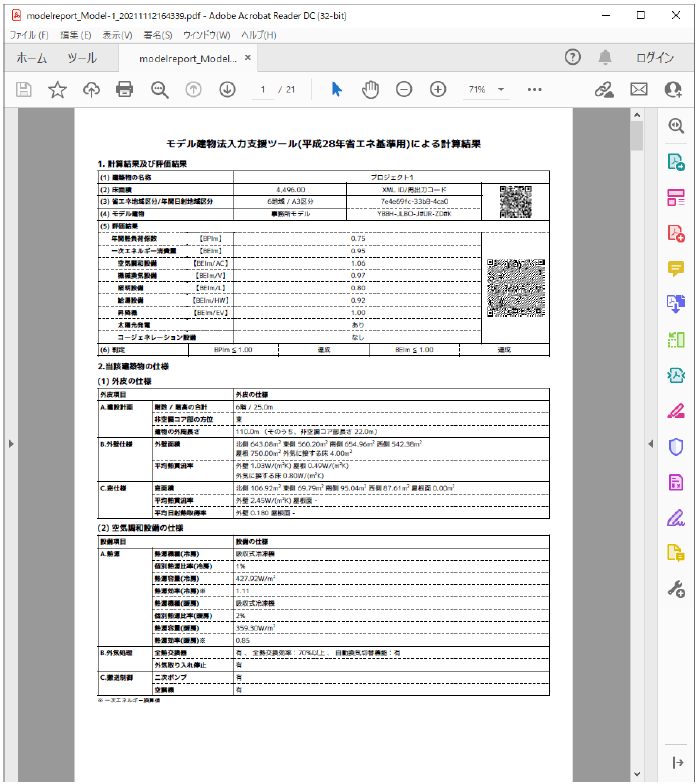Open Create PDF tool in right pane
This screenshot has width=697, height=784.
tap(676, 233)
